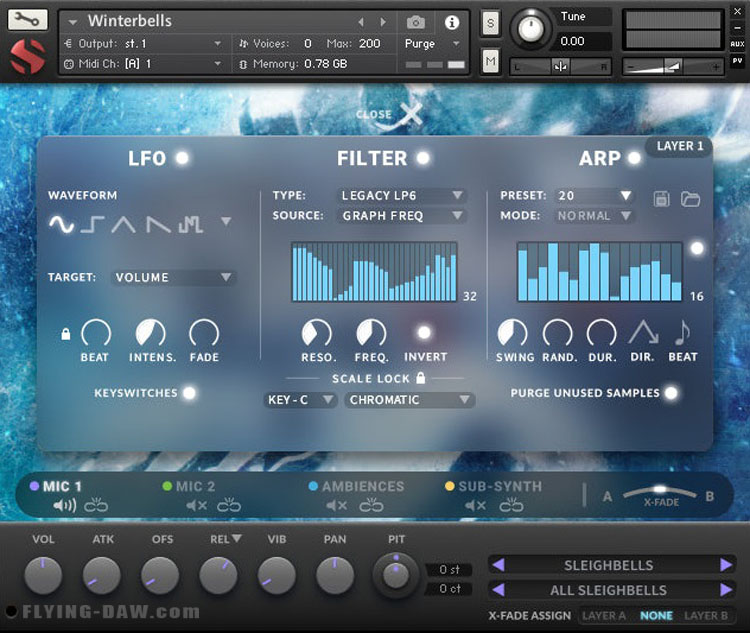750x633 pixels.
Task: Open the ARP MODE Normal dropdown
Action: [x=594, y=216]
